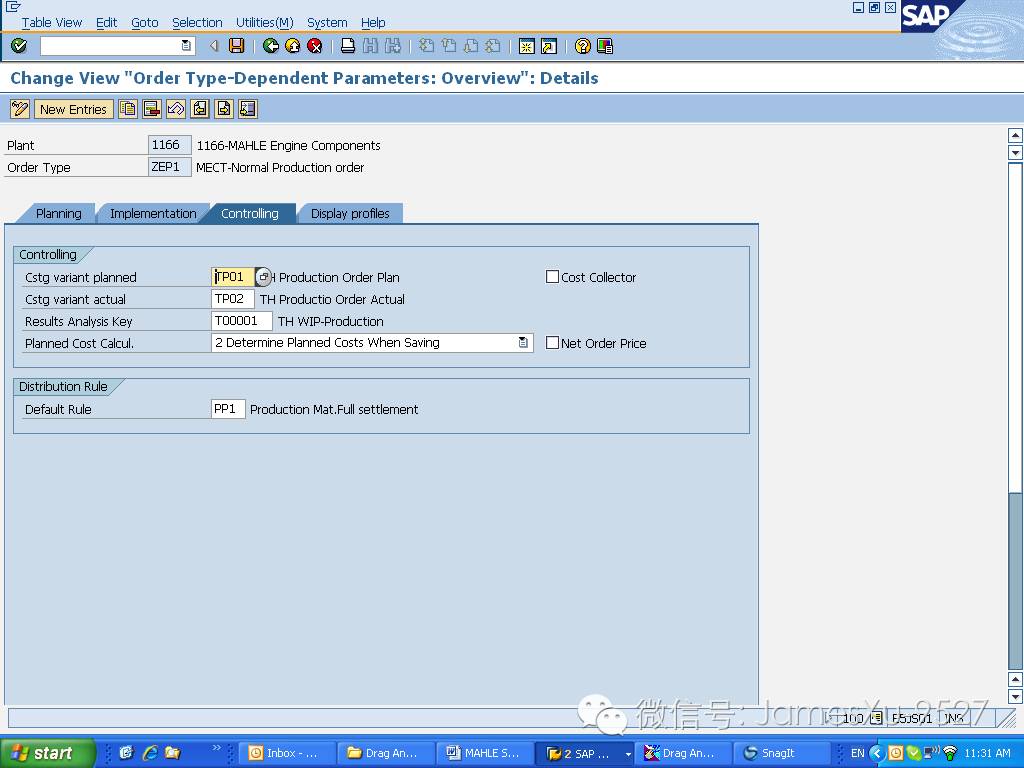Click the small left triangle beside command field
This screenshot has height=768, width=1024.
tap(214, 46)
